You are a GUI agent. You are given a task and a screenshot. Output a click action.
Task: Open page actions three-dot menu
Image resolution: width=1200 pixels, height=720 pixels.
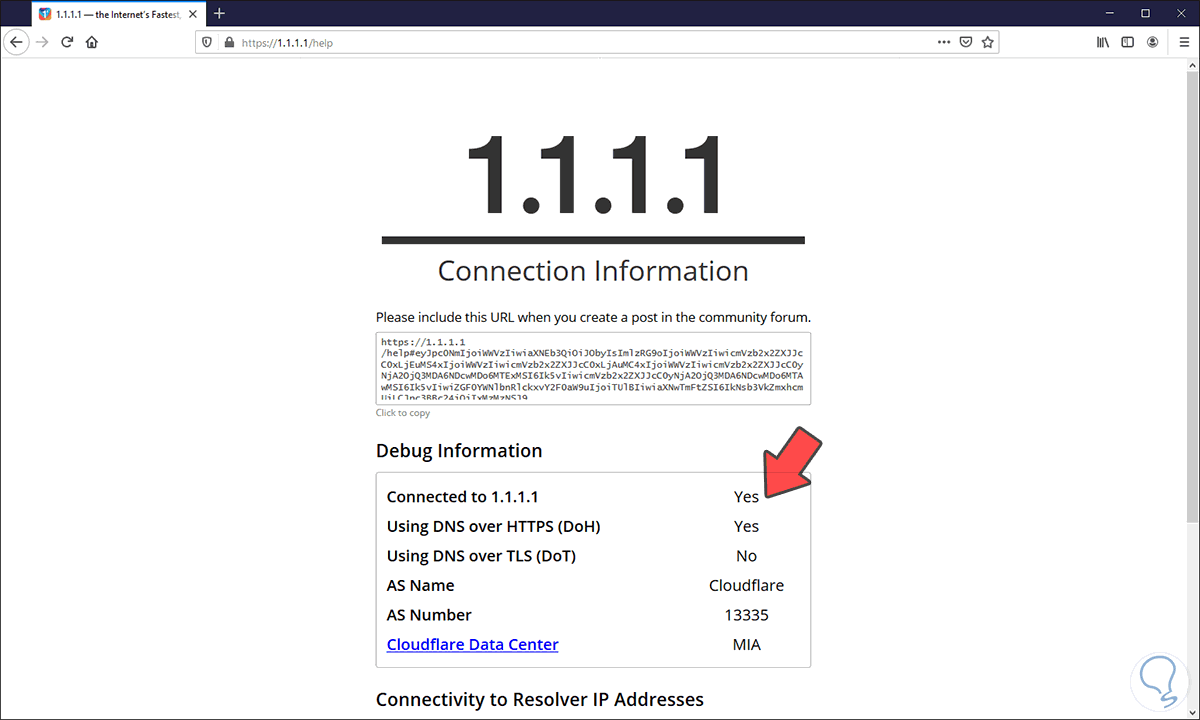944,42
